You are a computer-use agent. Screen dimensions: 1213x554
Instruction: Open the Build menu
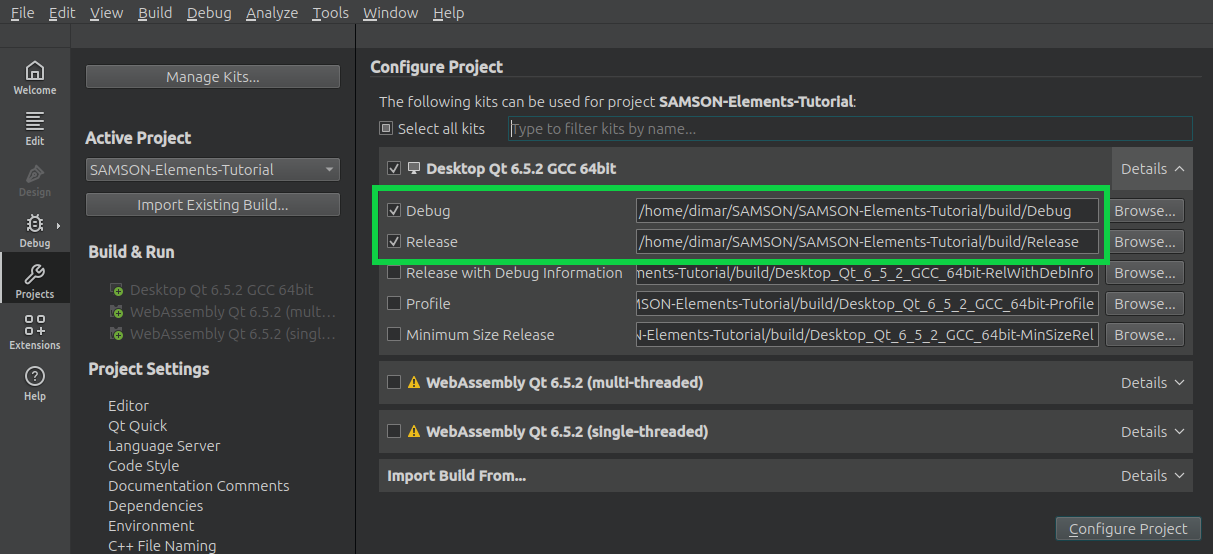click(x=155, y=13)
